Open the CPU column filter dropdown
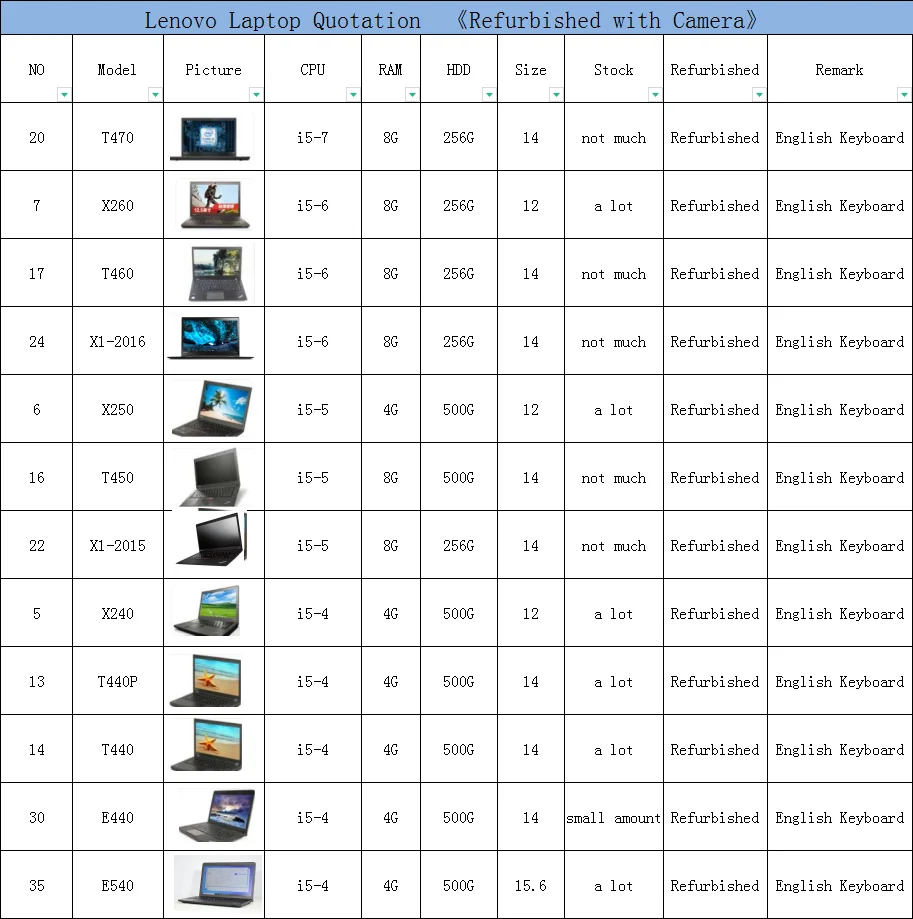The height and width of the screenshot is (919, 913). [x=352, y=94]
